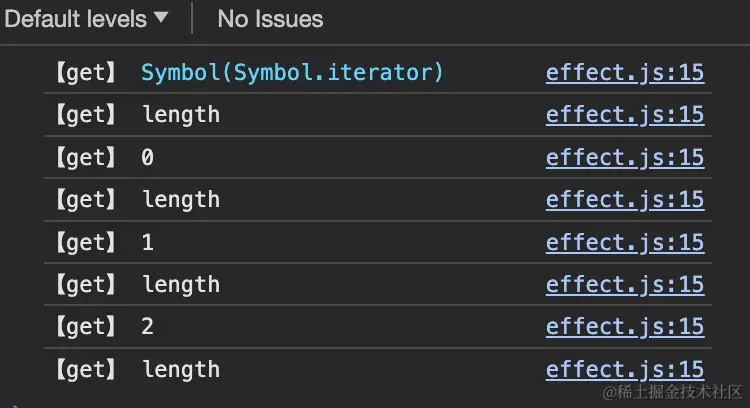Open effect.js:15 link for last length log
Image resolution: width=750 pixels, height=408 pixels.
[x=625, y=370]
